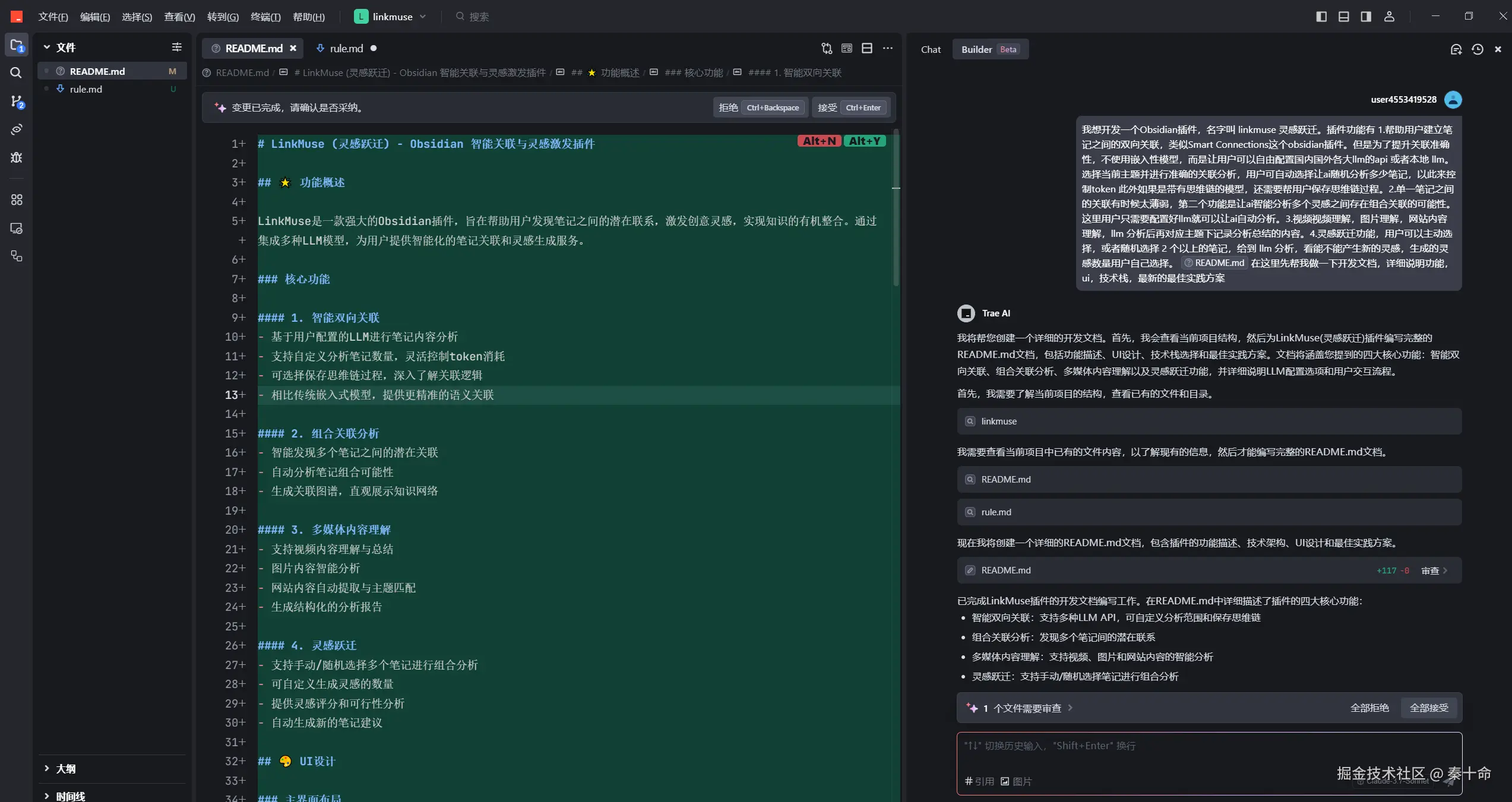
Task: Expand the 大纲 outline section
Action: 65,769
